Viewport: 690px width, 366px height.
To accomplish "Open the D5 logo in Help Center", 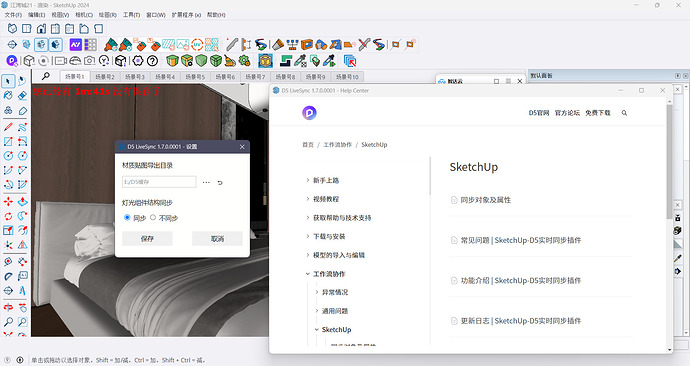I will (x=309, y=113).
